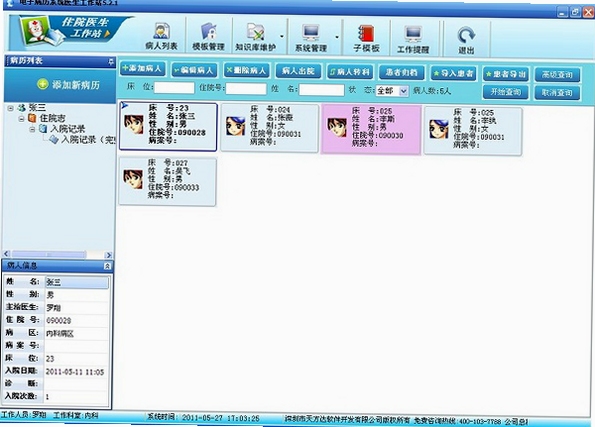The height and width of the screenshot is (427, 595).
Task: Click the 退出 exit arrow icon
Action: pyautogui.click(x=466, y=36)
